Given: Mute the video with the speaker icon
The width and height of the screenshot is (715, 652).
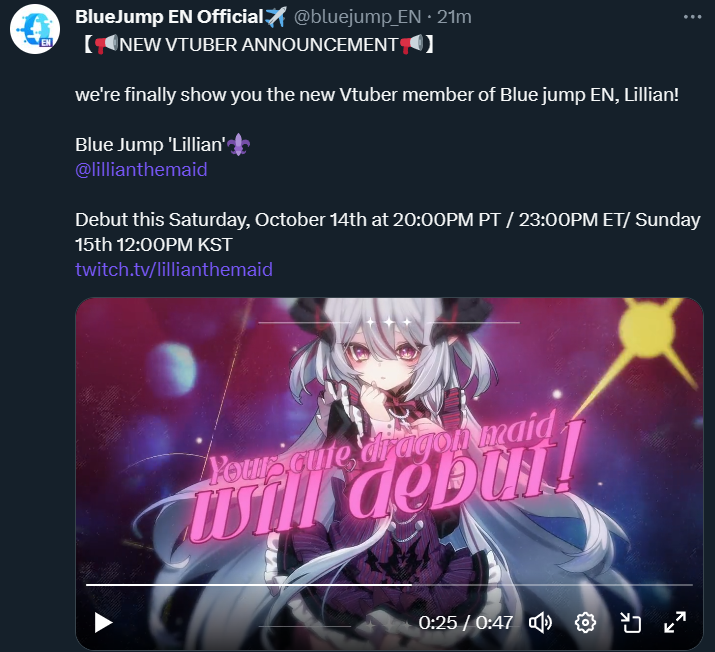Looking at the screenshot, I should [540, 623].
